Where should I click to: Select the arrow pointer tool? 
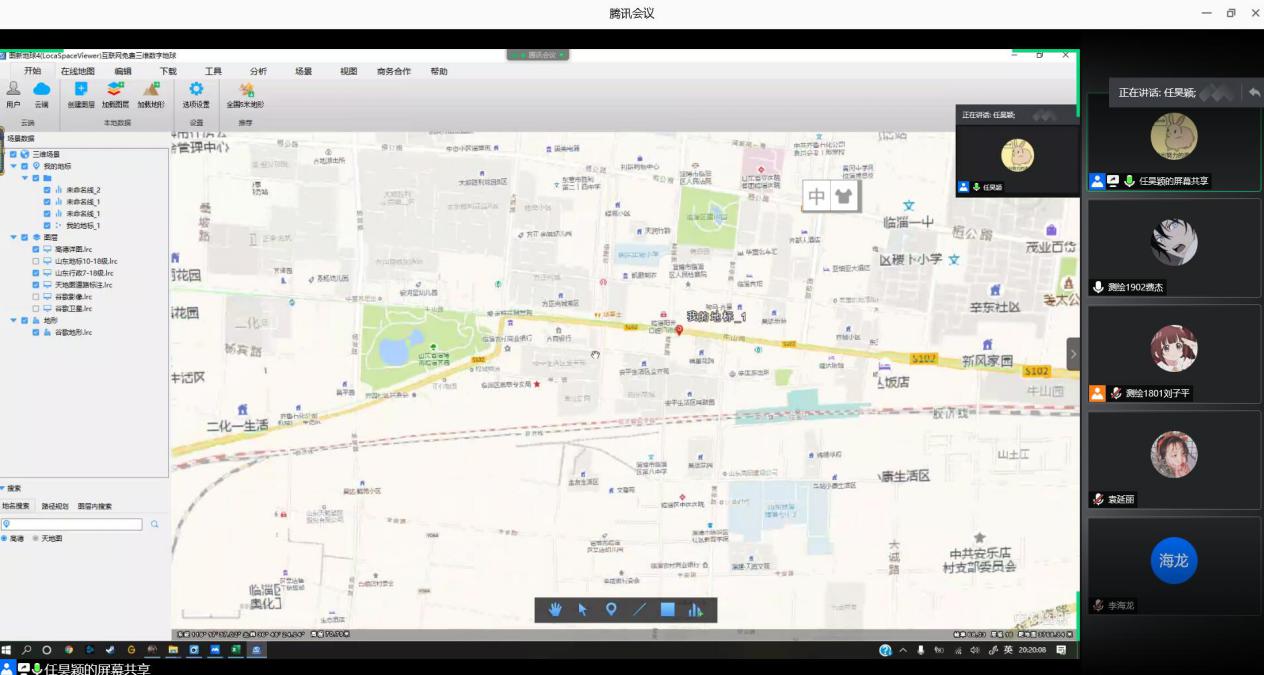pos(583,610)
